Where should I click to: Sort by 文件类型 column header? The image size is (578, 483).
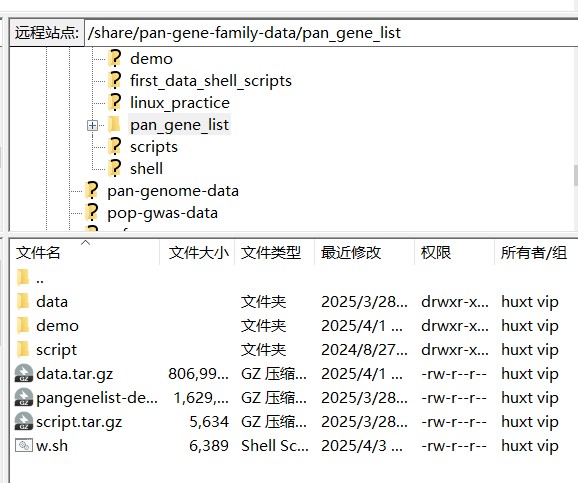pyautogui.click(x=274, y=253)
